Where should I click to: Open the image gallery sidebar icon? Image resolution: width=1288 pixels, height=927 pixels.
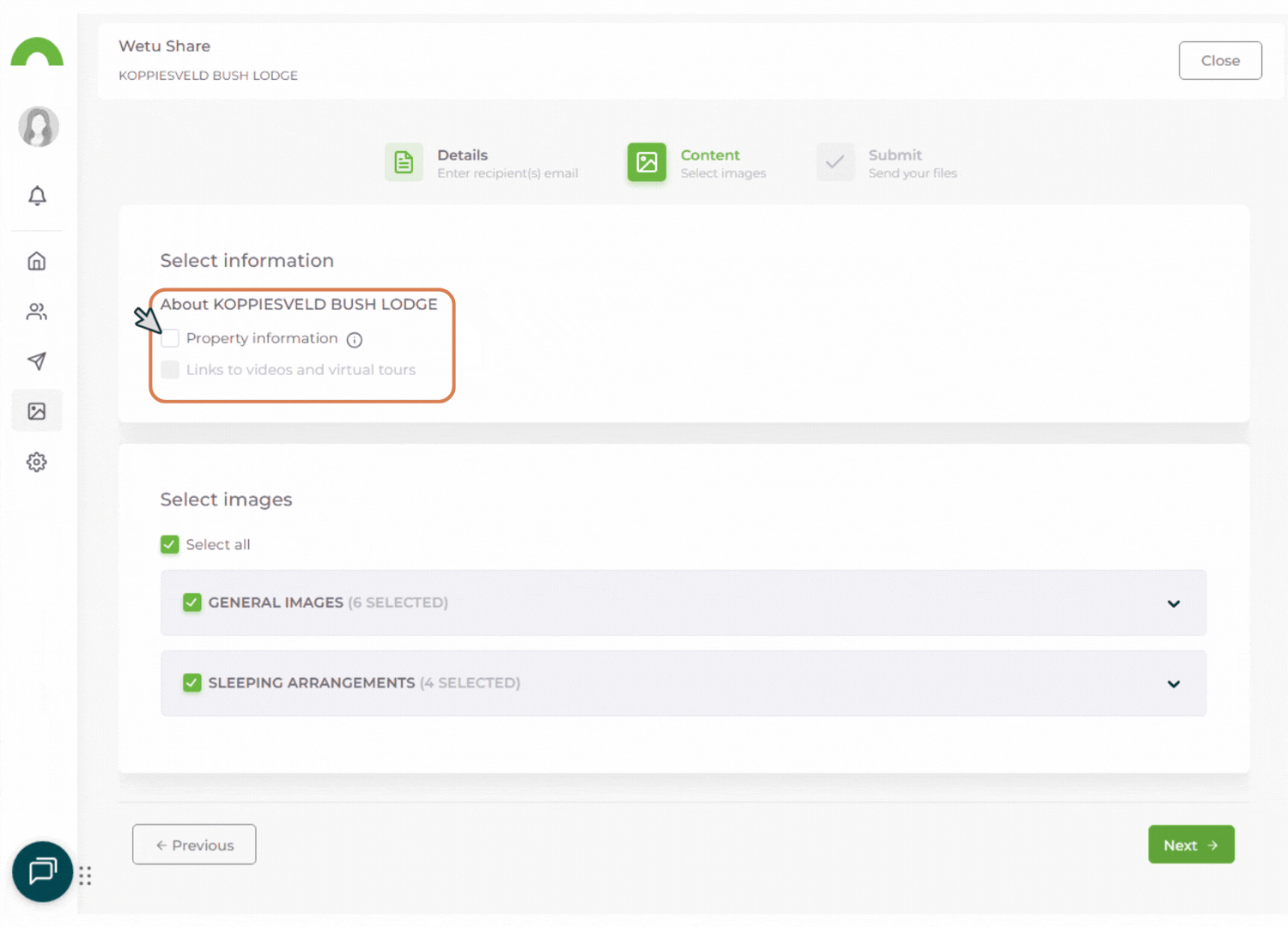37,412
